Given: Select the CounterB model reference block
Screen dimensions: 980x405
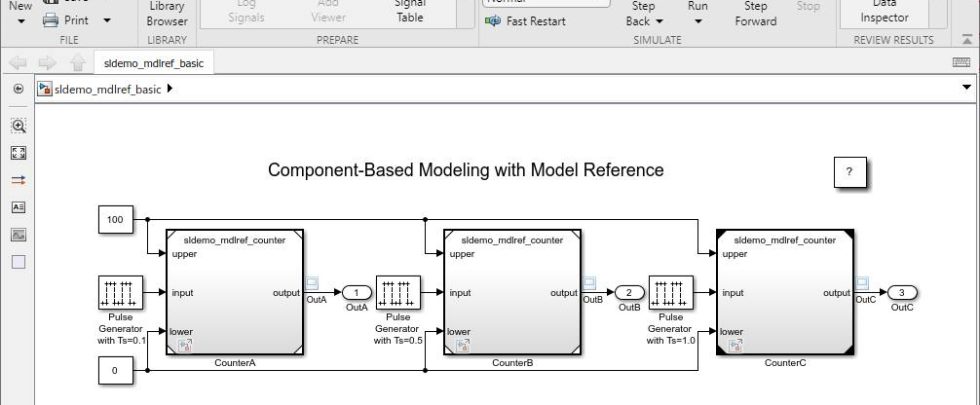Looking at the screenshot, I should pos(512,292).
